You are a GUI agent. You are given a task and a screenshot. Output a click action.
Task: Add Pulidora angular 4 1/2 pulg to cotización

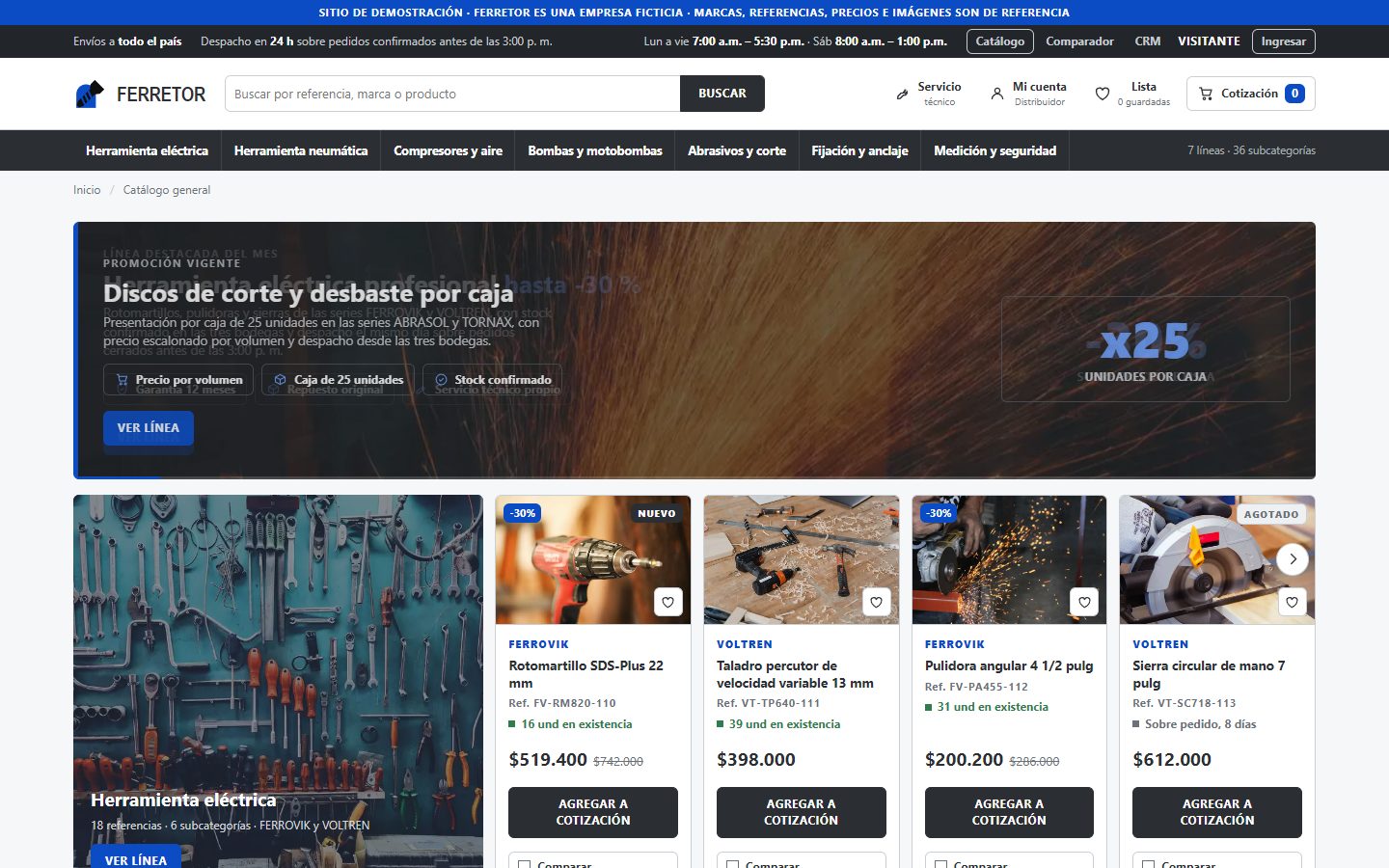point(1009,812)
